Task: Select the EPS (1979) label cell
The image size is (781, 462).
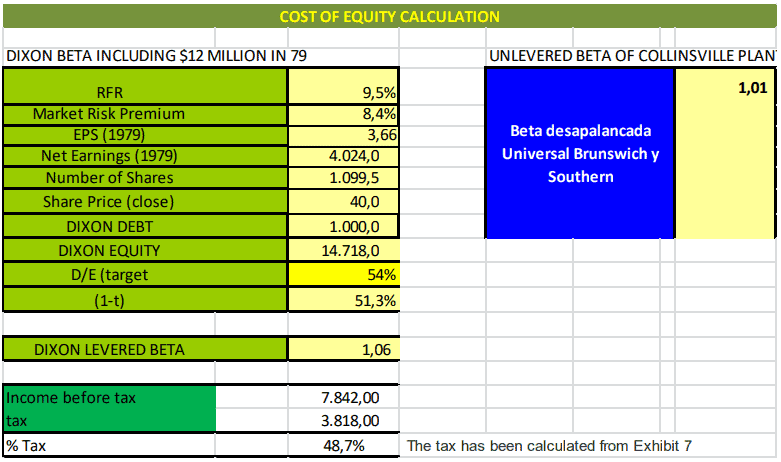Action: pos(145,135)
